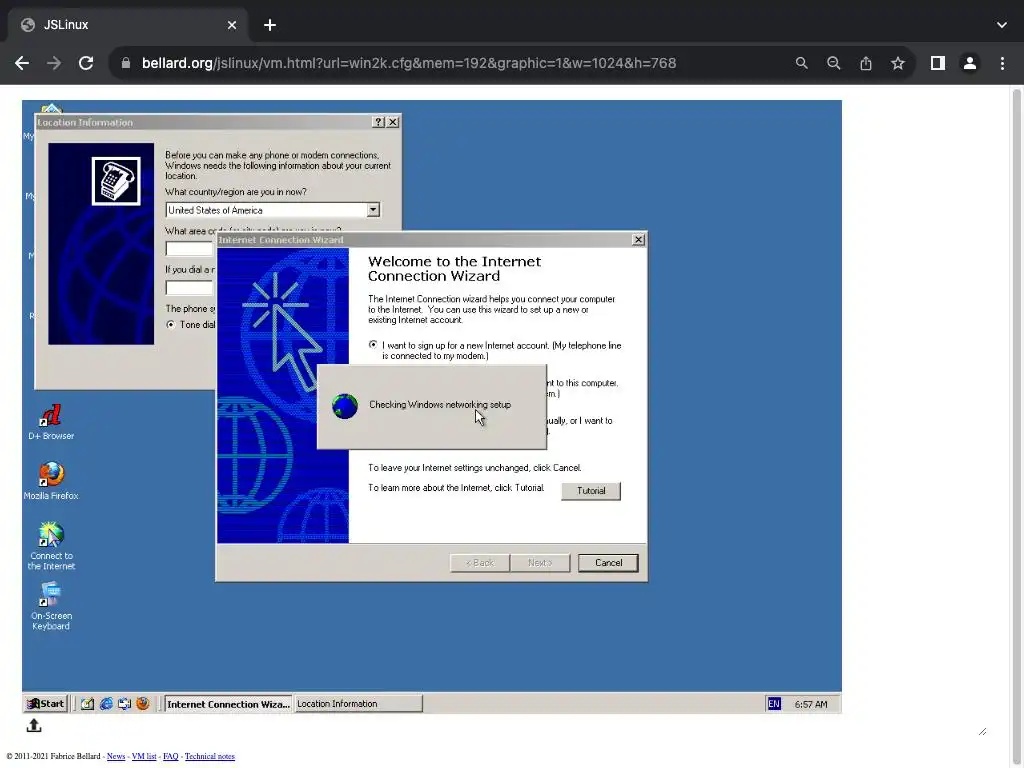
Task: Click Show Desktop quick launch icon
Action: pos(87,703)
